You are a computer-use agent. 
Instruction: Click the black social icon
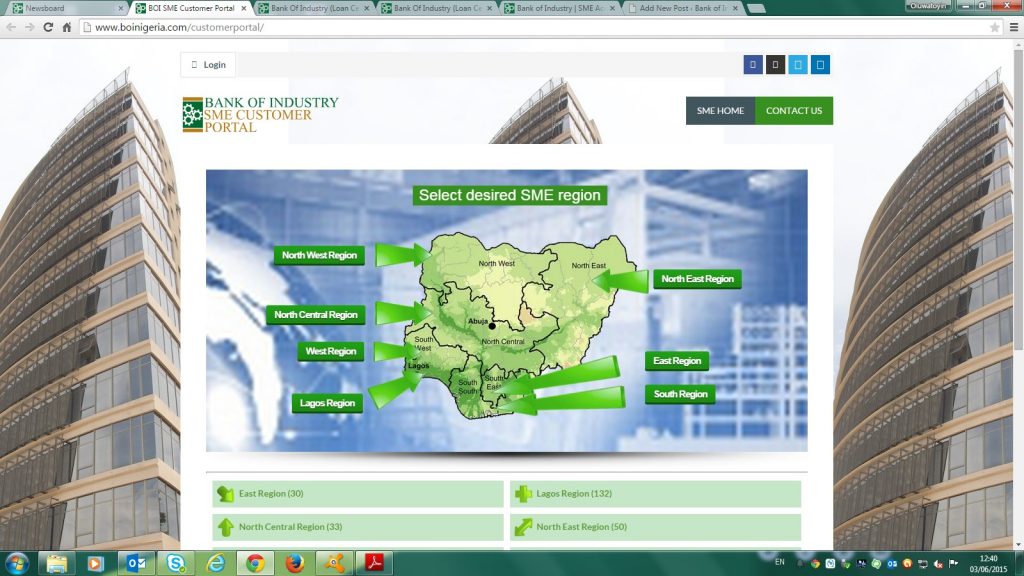coord(775,65)
